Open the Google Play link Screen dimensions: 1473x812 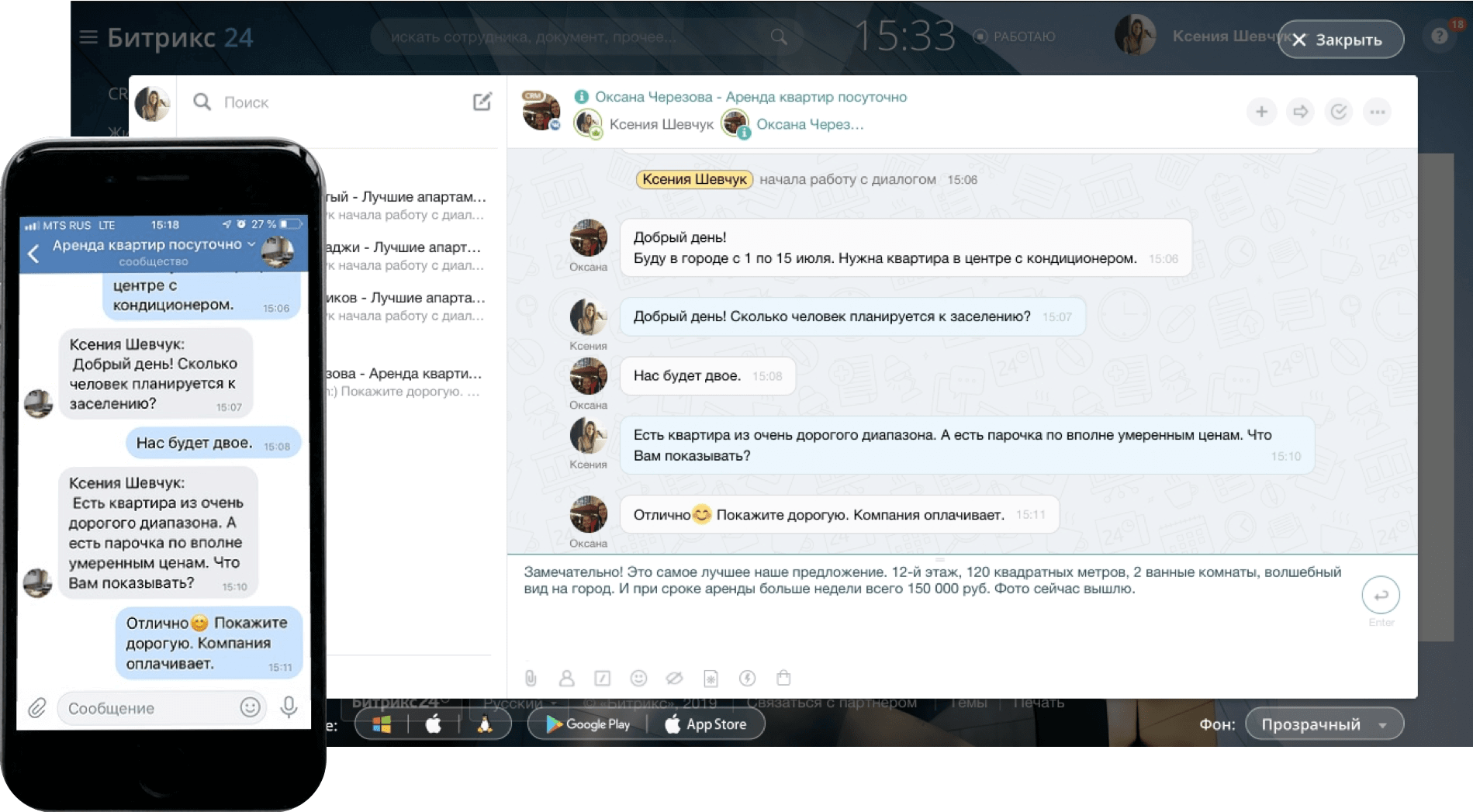[x=588, y=724]
